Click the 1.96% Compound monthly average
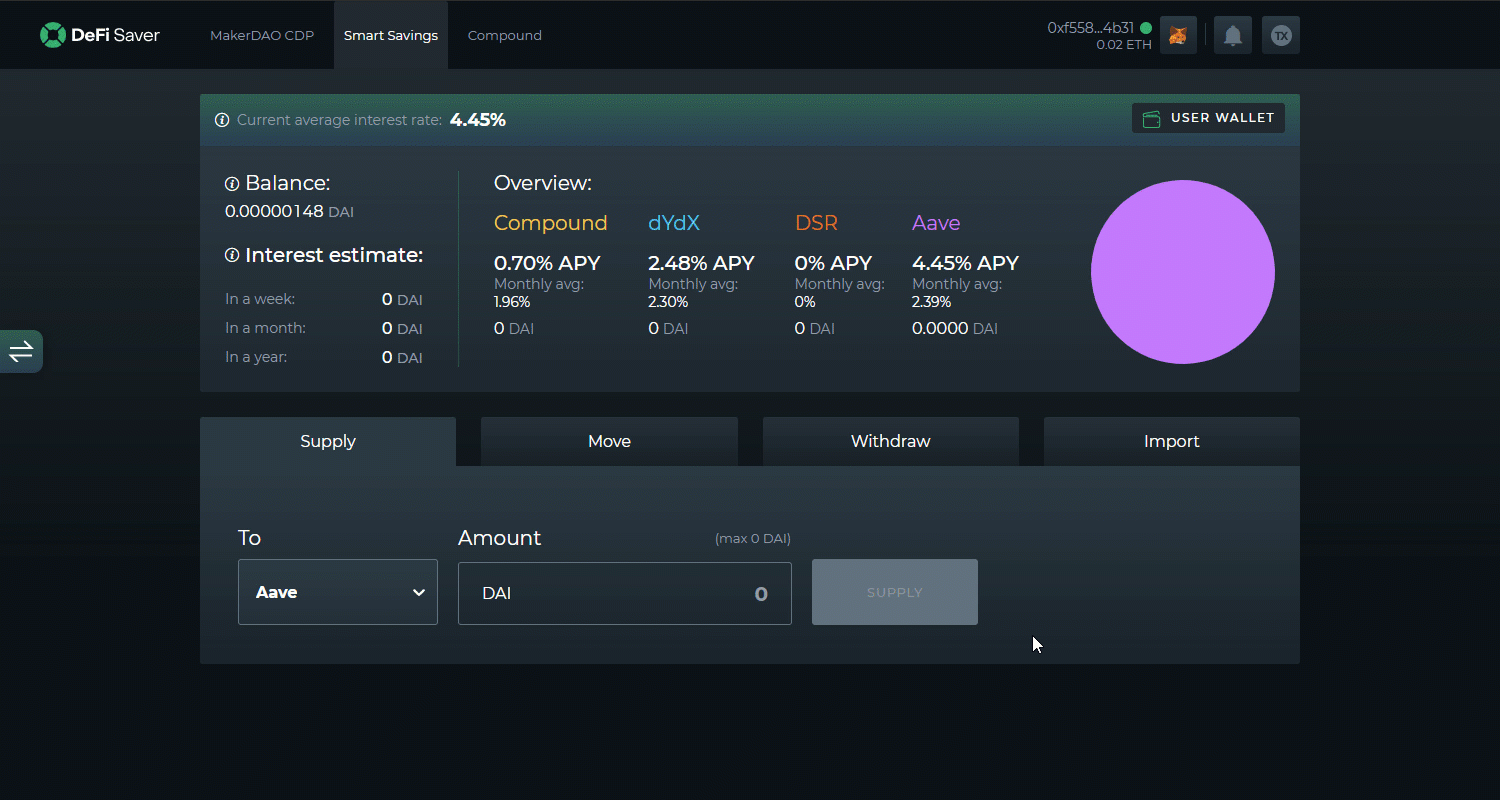The height and width of the screenshot is (800, 1500). (x=512, y=302)
